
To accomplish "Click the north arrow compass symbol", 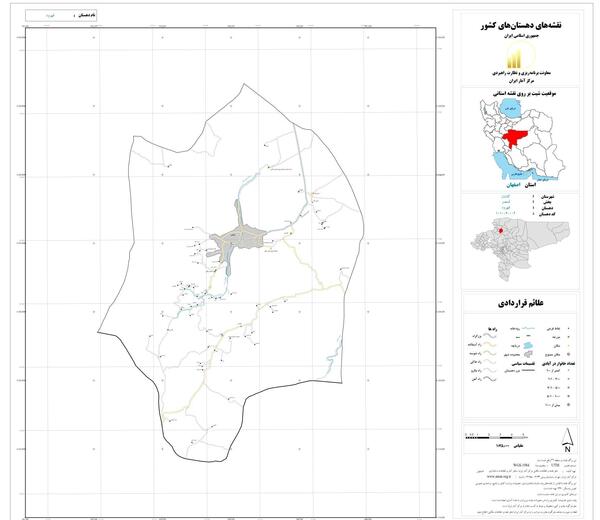I will click(x=568, y=441).
